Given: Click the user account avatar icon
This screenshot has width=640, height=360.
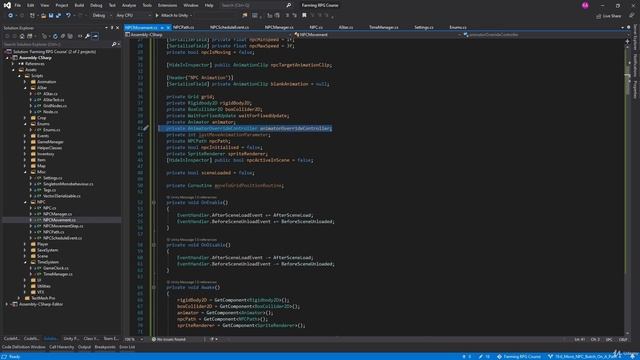Looking at the screenshot, I should 585,5.
